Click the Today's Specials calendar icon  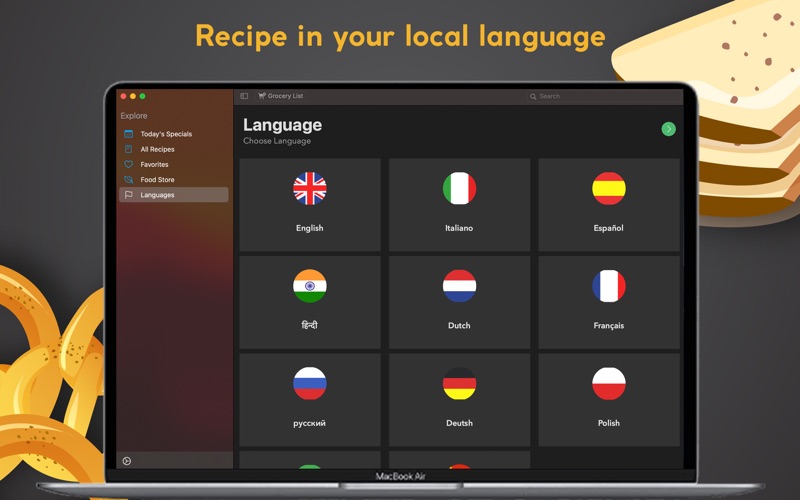click(129, 134)
